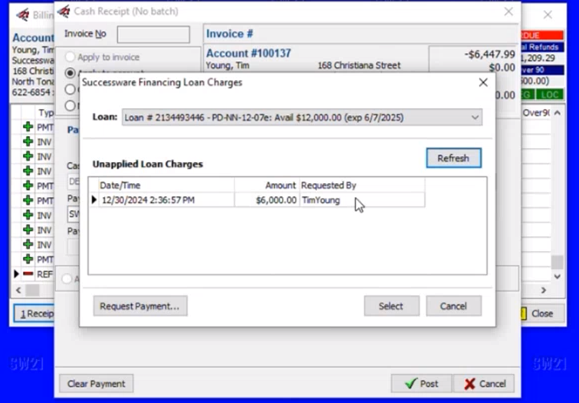Expand the first PMT row plus icon
579x403 pixels.
click(x=28, y=127)
